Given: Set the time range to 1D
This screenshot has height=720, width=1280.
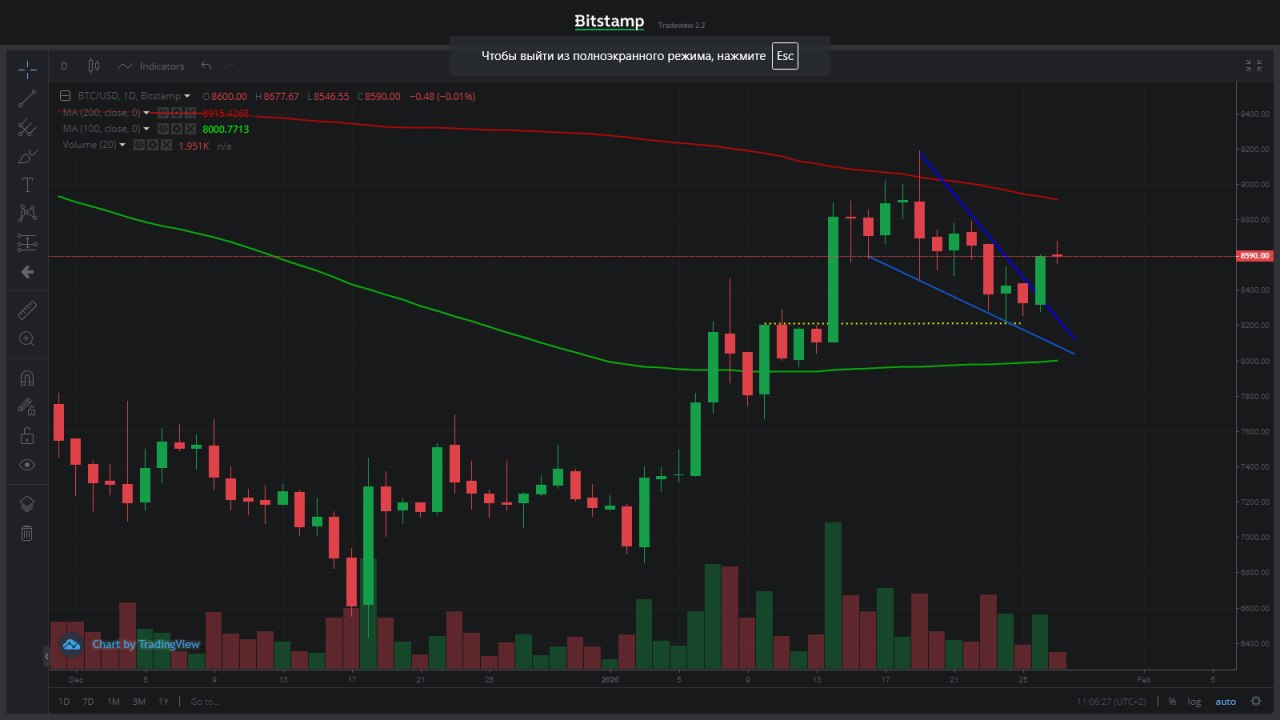Looking at the screenshot, I should coord(64,701).
